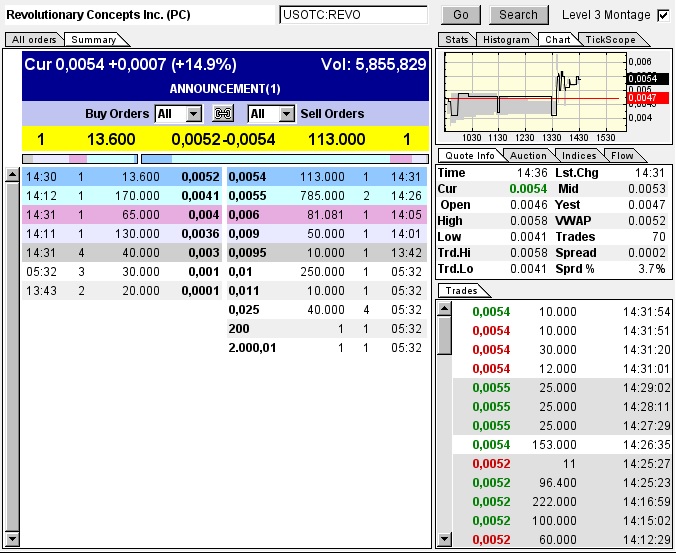
Task: Click Trades list scrollbar up arrow
Action: click(x=444, y=309)
